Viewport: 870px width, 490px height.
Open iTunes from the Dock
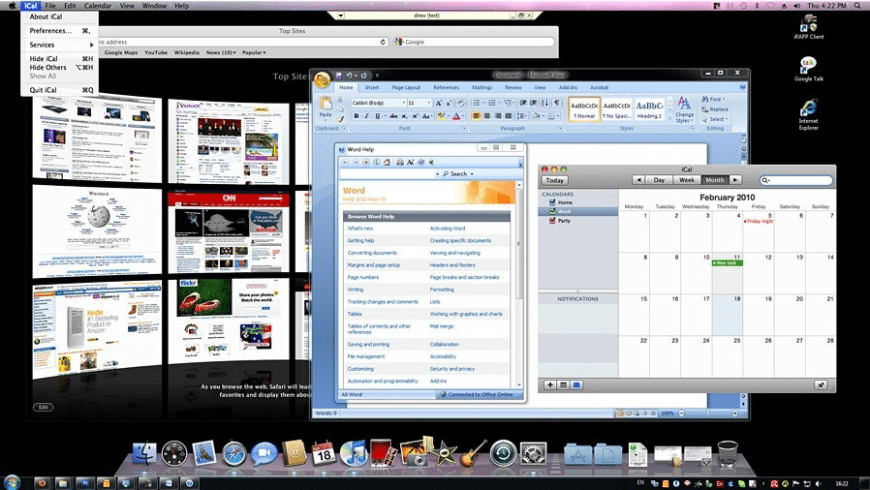(353, 453)
